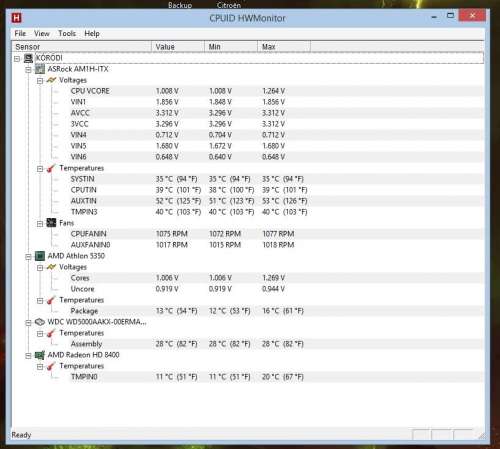Minimize the HWMonitor window
This screenshot has height=449, width=500.
pos(434,16)
